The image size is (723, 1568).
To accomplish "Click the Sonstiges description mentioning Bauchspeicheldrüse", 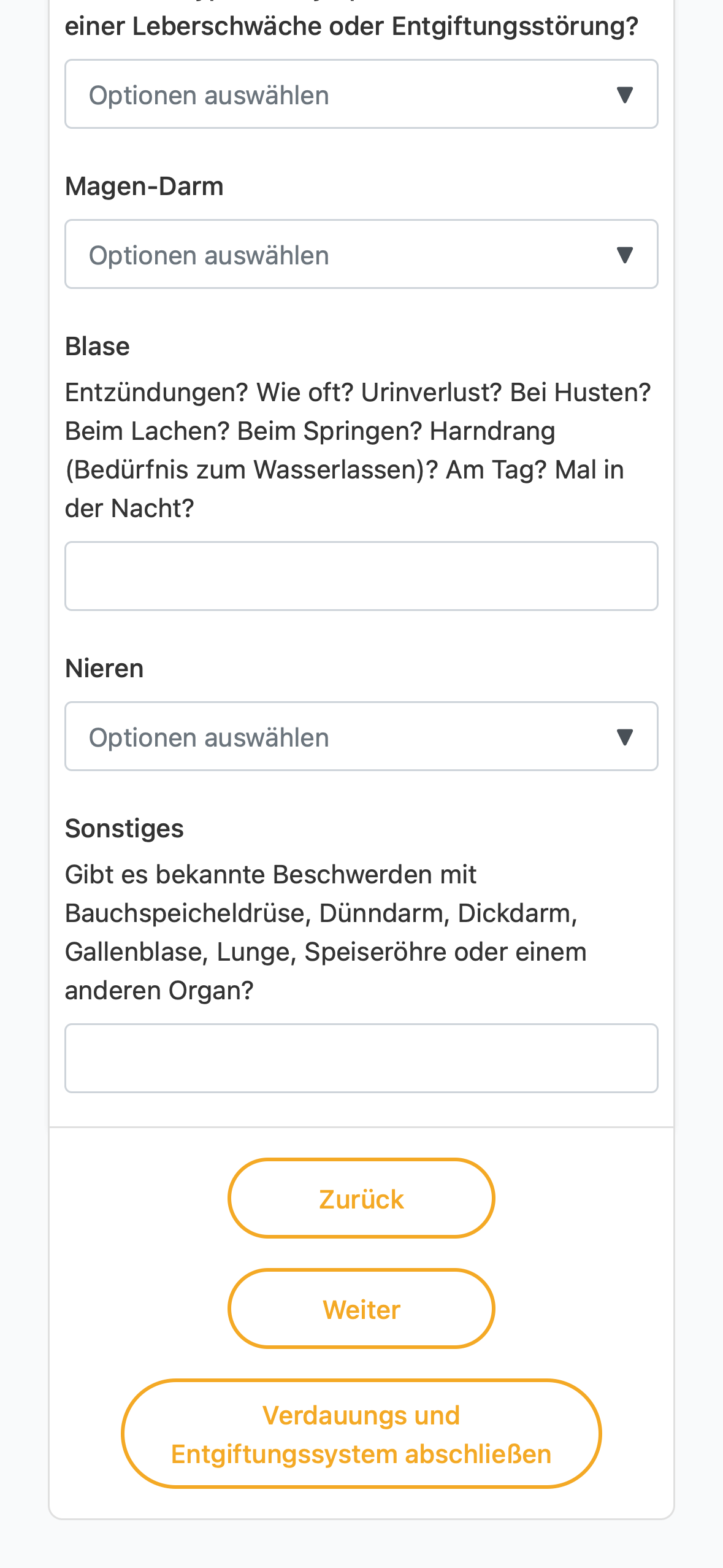I will [x=326, y=932].
